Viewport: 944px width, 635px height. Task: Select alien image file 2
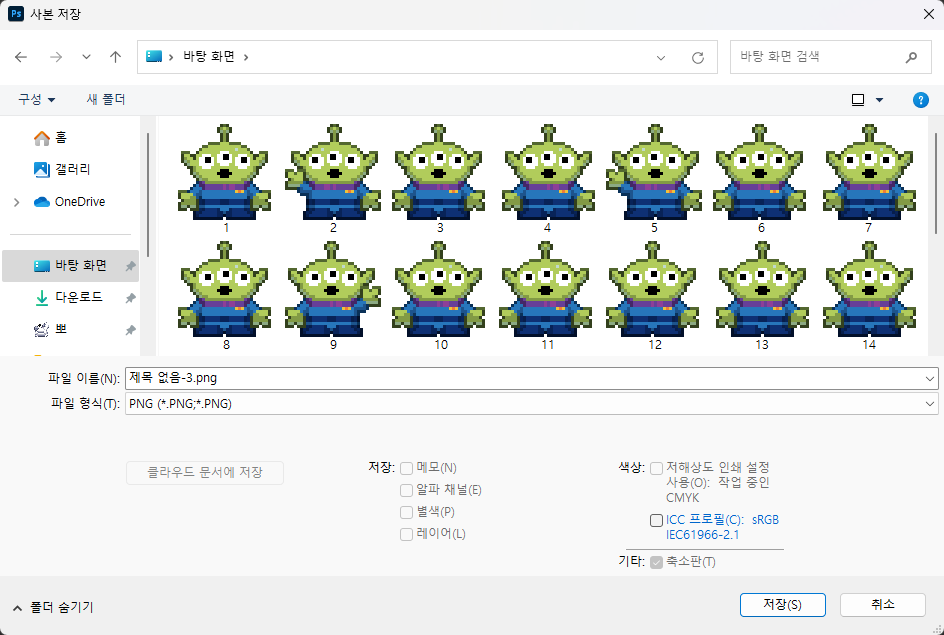pos(332,179)
